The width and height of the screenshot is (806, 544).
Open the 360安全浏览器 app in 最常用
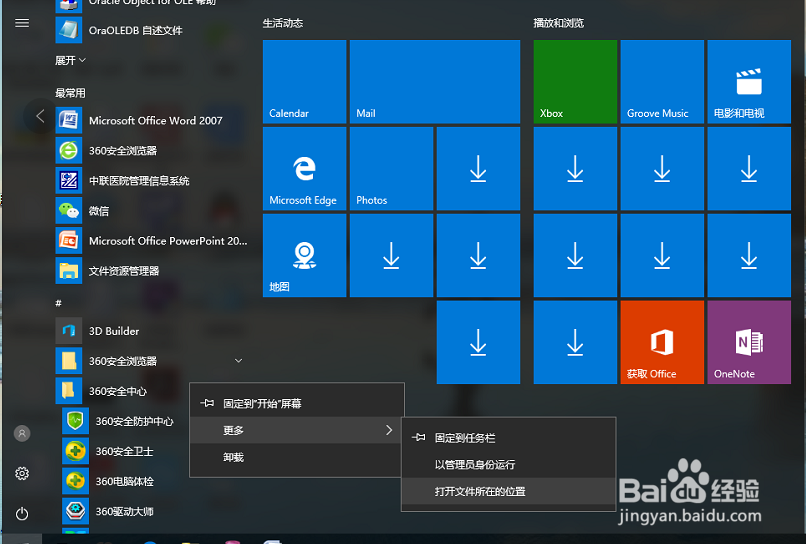[x=68, y=151]
